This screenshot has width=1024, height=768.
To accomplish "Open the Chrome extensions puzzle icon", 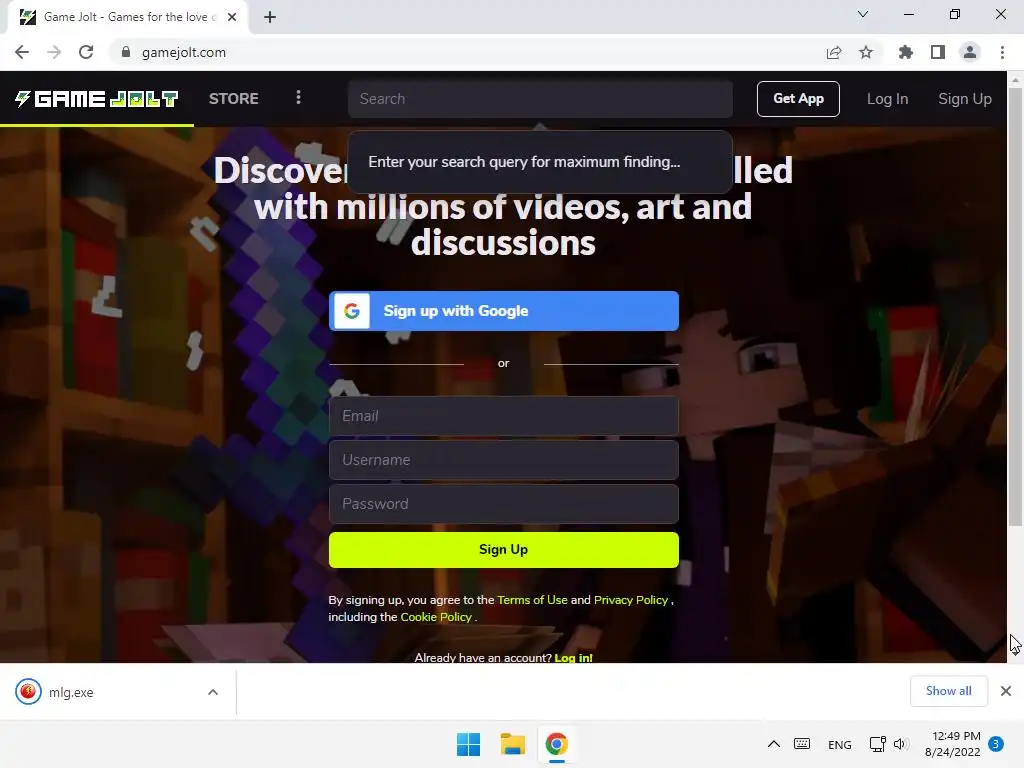I will 906,52.
